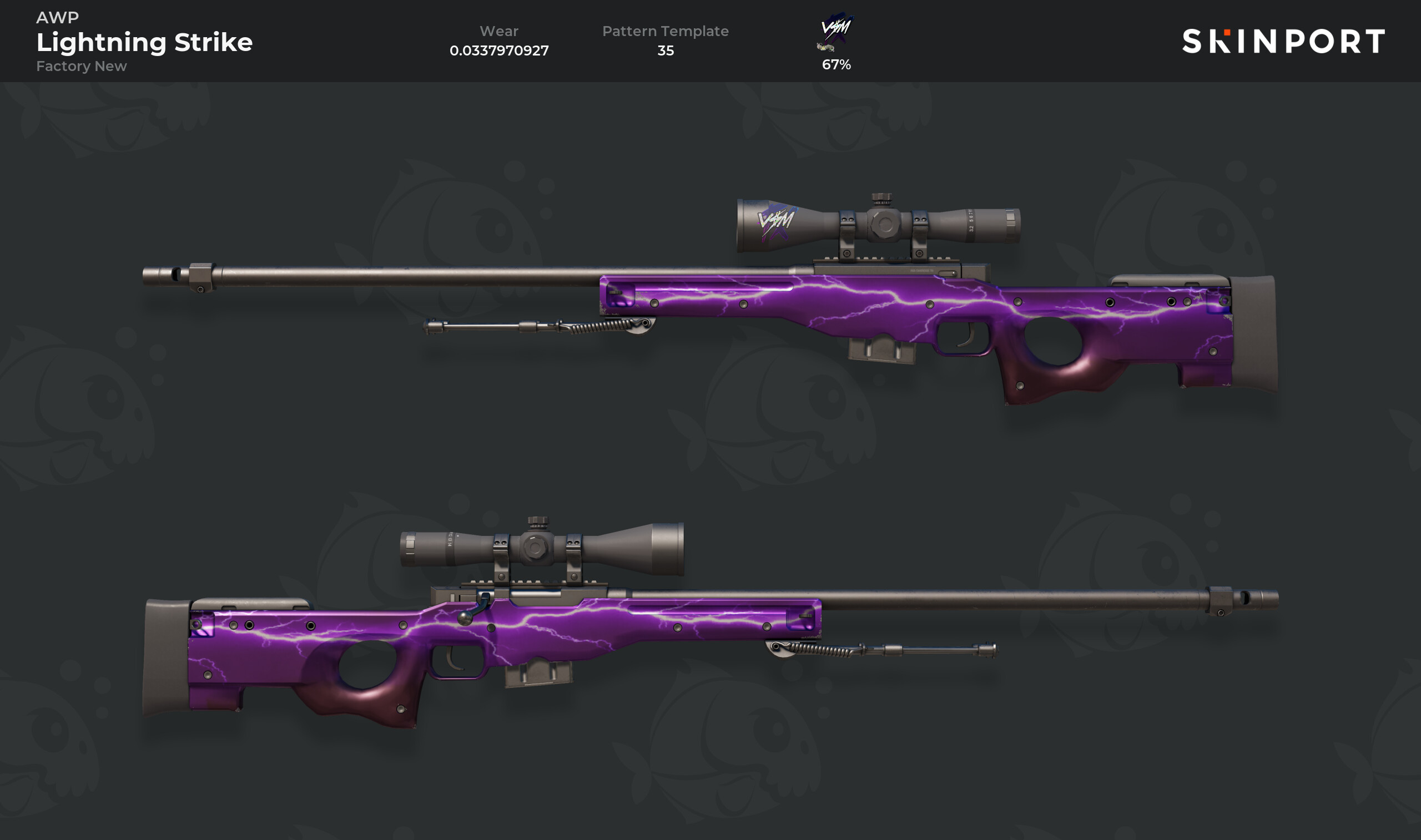The image size is (1421, 840).
Task: Click the top rifle's magazine
Action: click(x=881, y=348)
